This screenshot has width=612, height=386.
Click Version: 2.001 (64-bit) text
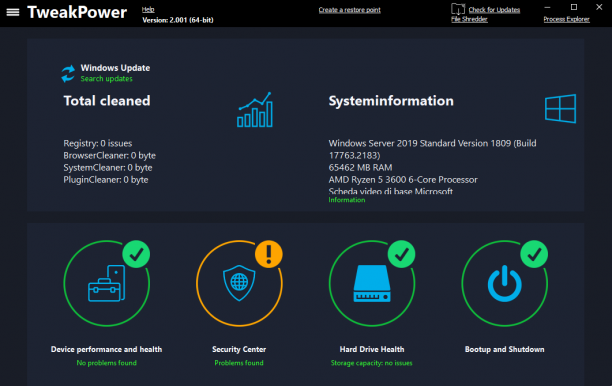click(x=178, y=20)
